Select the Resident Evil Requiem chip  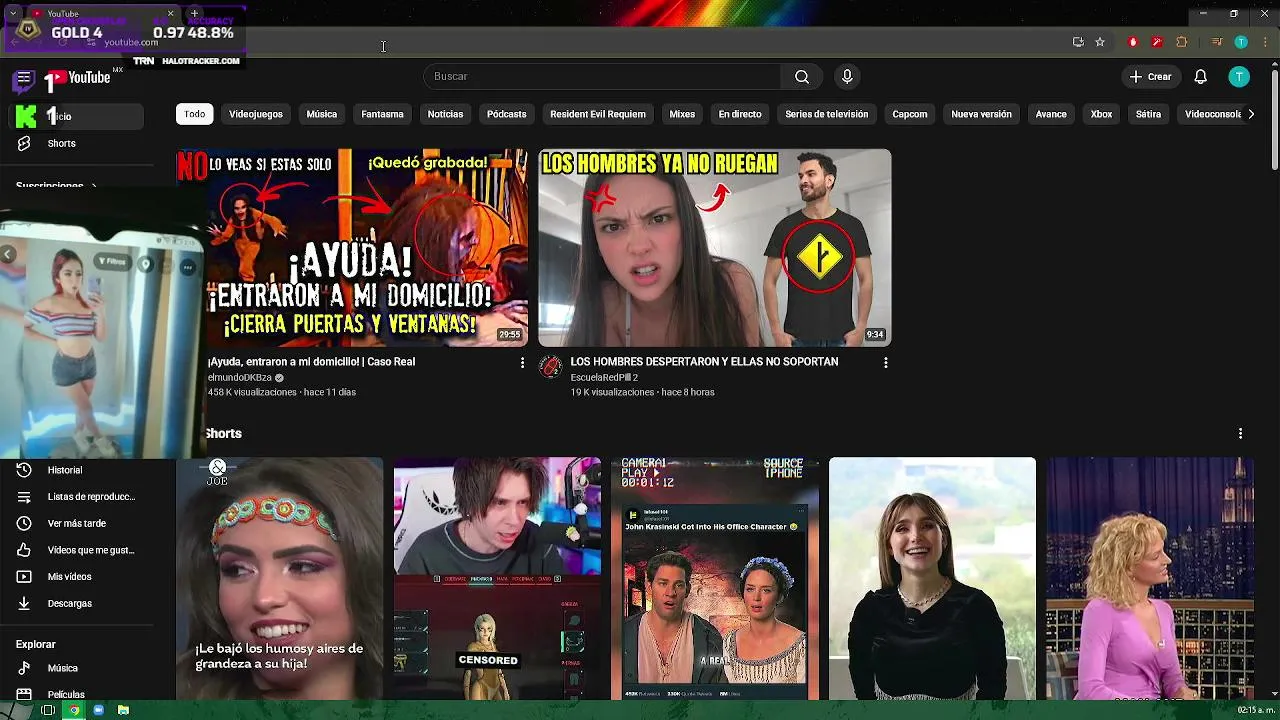point(598,114)
